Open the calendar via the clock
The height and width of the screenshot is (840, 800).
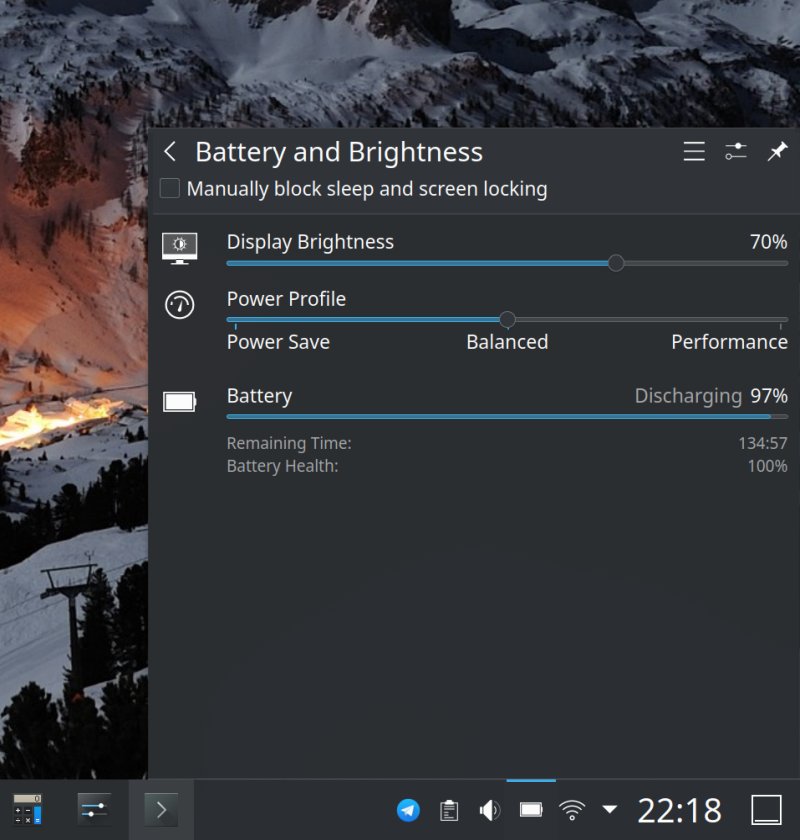(x=678, y=811)
